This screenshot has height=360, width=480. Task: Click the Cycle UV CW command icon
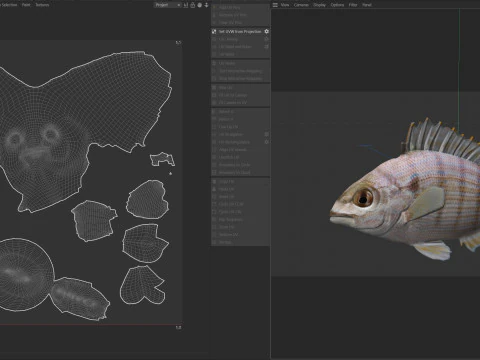(x=214, y=212)
